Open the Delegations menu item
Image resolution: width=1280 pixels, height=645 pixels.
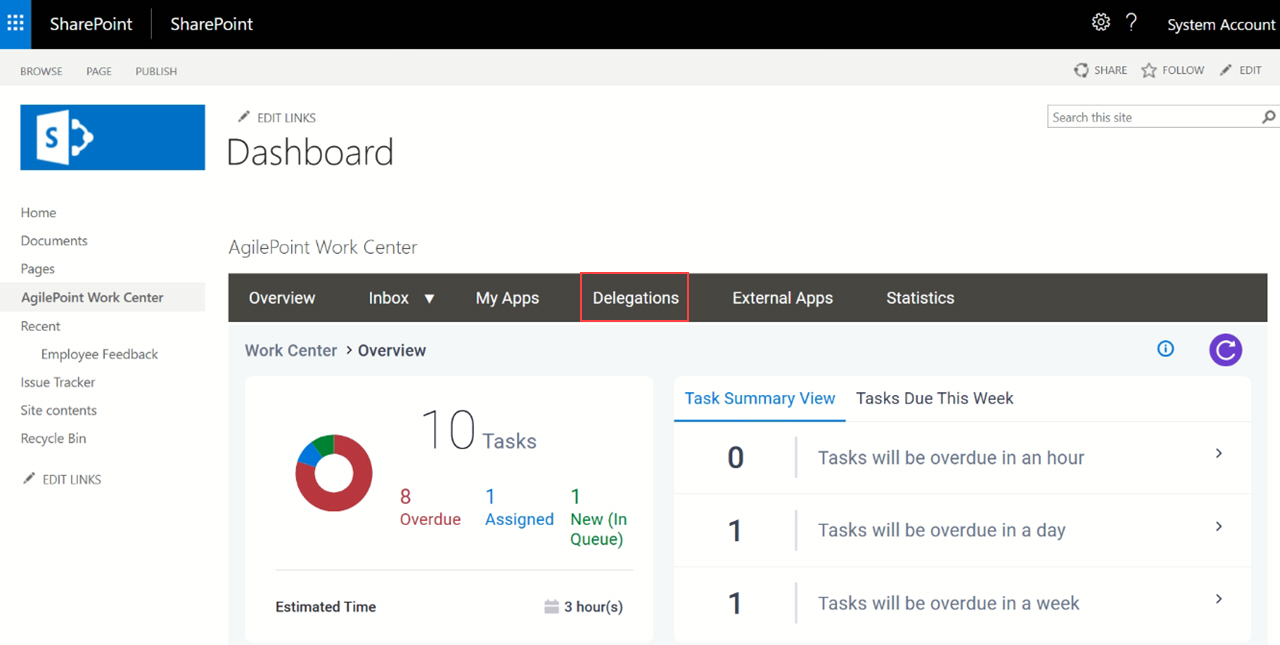[635, 298]
